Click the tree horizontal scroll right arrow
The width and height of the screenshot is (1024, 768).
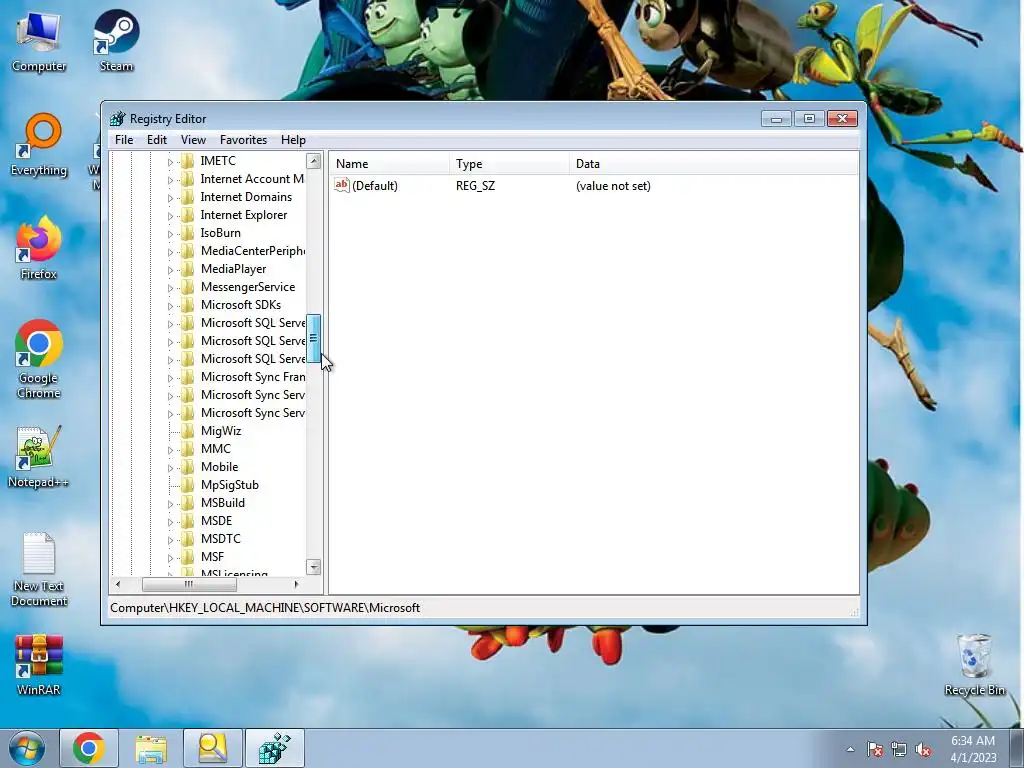296,584
